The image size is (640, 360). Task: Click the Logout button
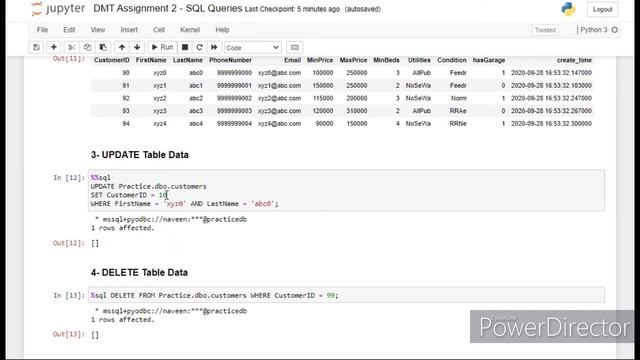coord(602,9)
